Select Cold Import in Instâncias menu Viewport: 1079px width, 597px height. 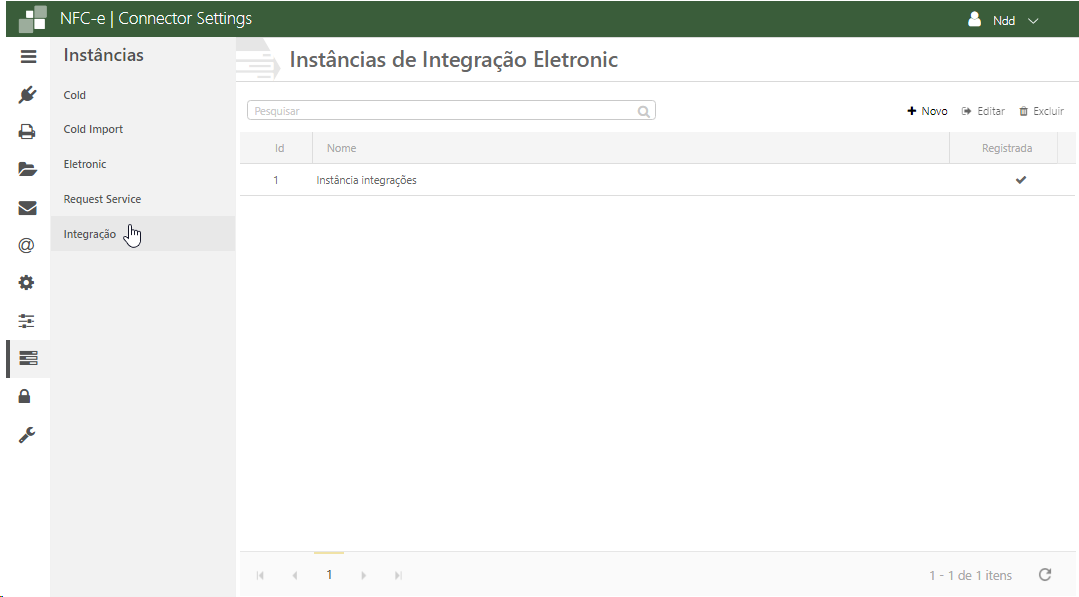click(x=93, y=129)
